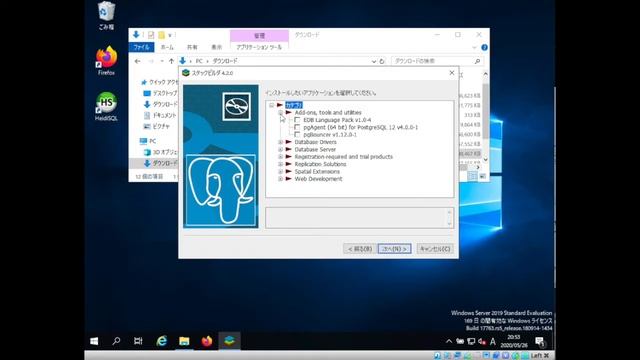This screenshot has height=360, width=640.
Task: Click volume icon in system tray
Action: coord(482,341)
